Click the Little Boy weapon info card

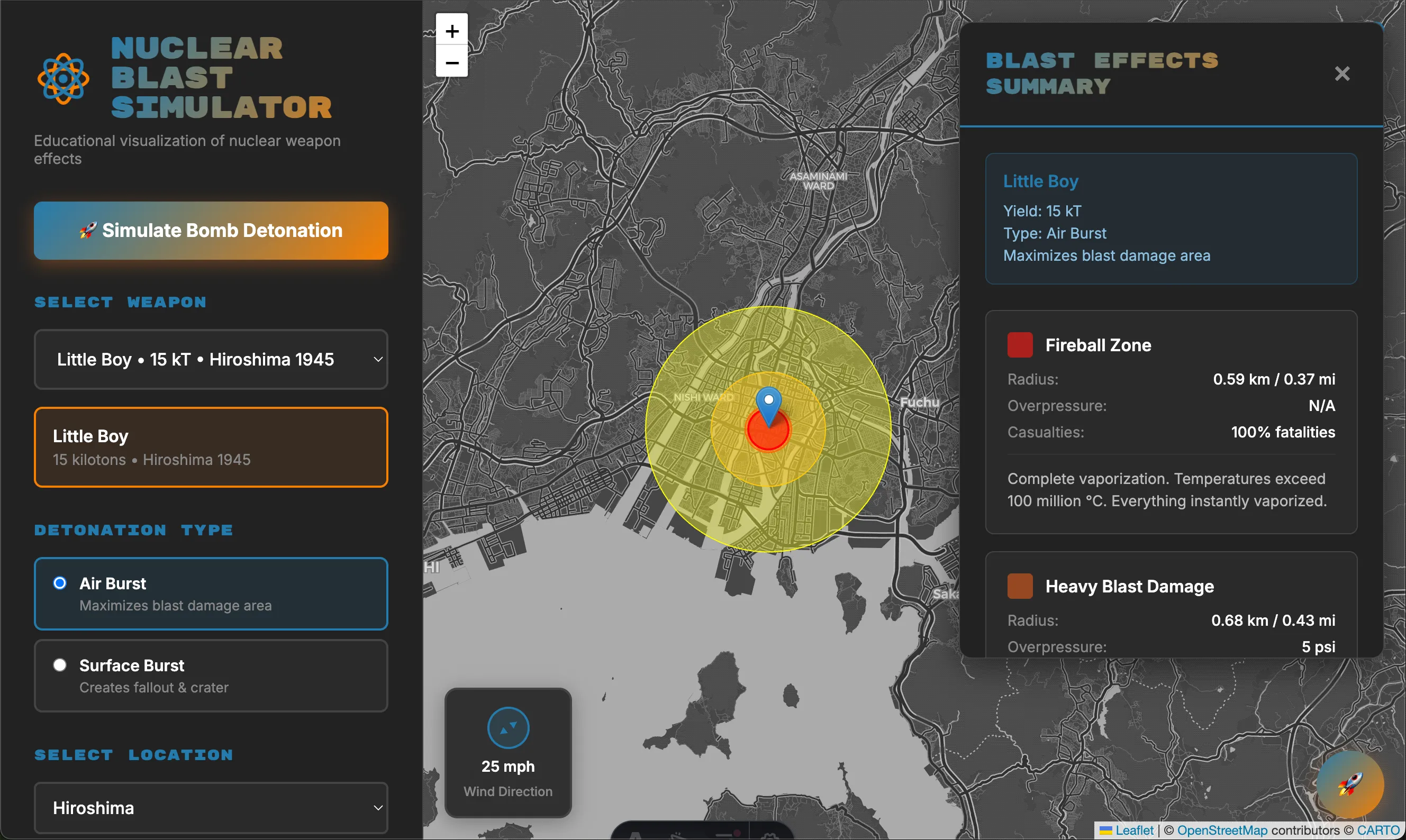point(211,447)
